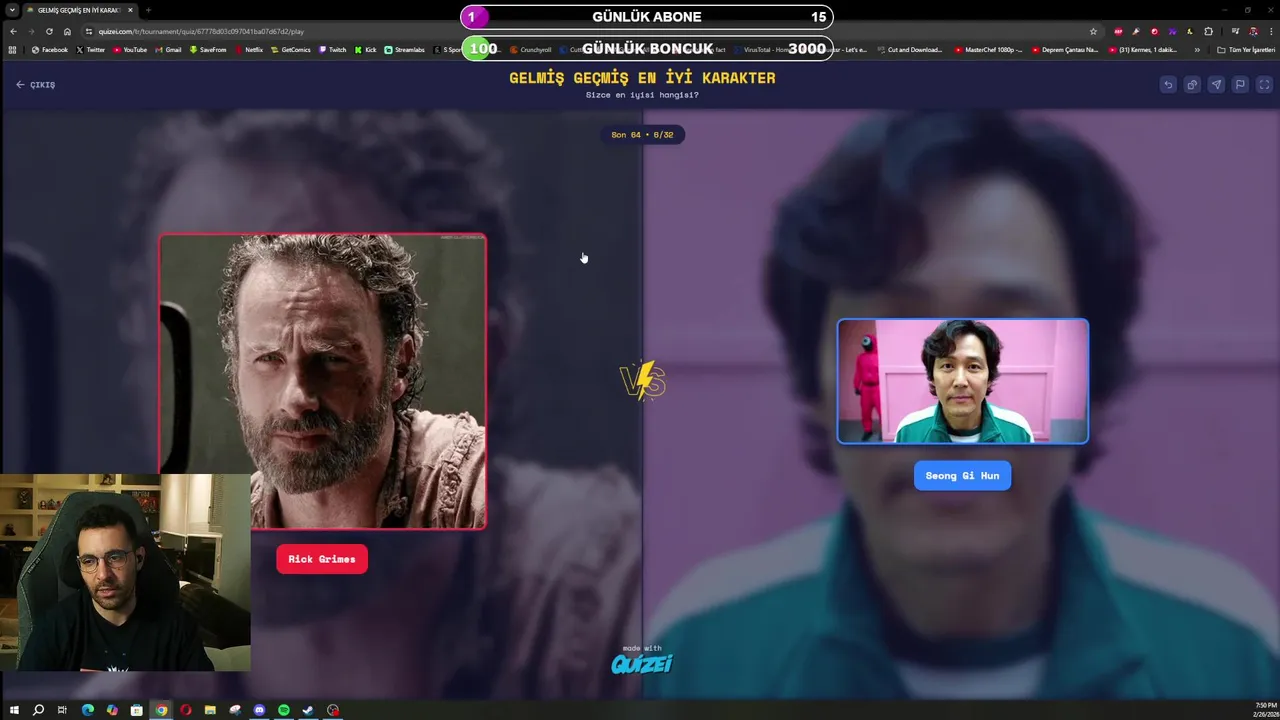Bookmark this page with star icon
1280x720 pixels.
[x=1093, y=31]
